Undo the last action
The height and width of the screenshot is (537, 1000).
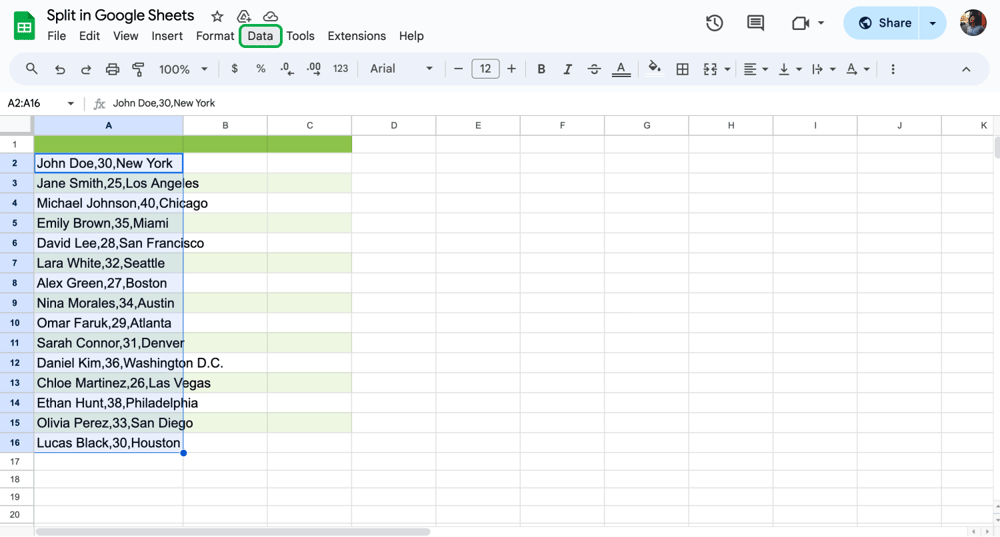(60, 69)
